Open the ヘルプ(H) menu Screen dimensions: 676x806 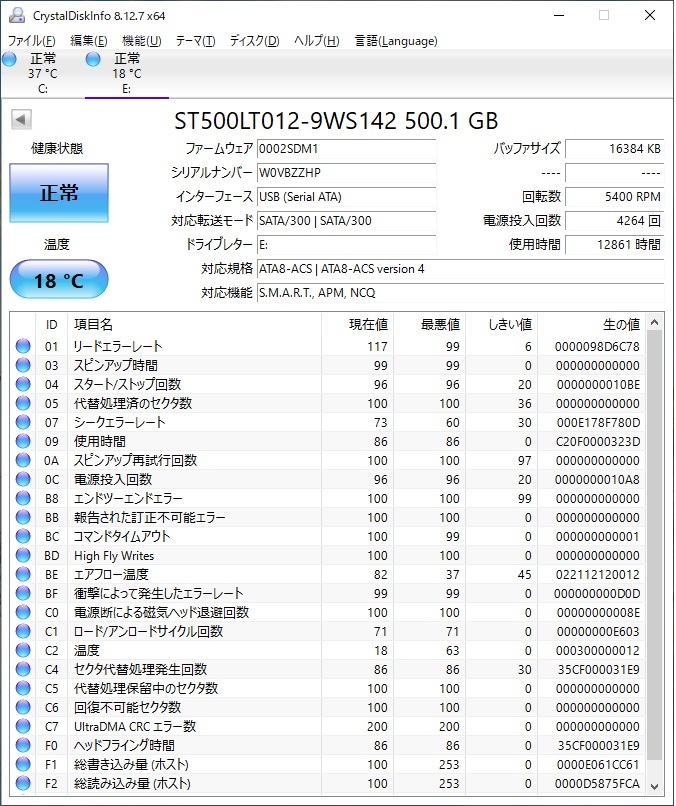tap(316, 41)
